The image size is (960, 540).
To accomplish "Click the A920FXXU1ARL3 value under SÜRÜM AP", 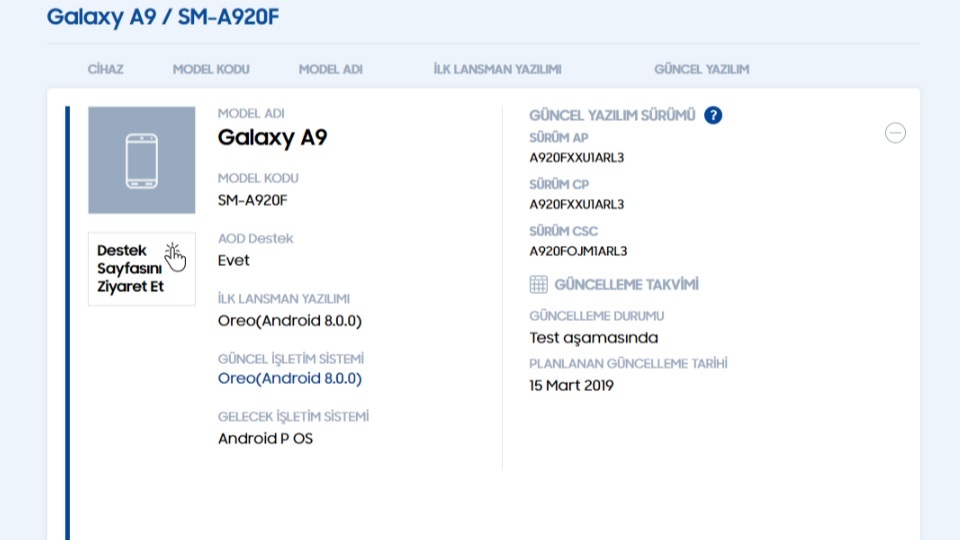I will point(577,157).
